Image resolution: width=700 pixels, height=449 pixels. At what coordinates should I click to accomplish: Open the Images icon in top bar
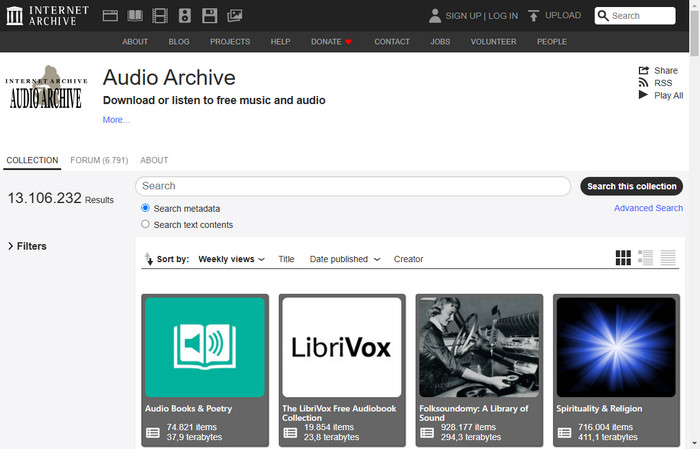[234, 16]
